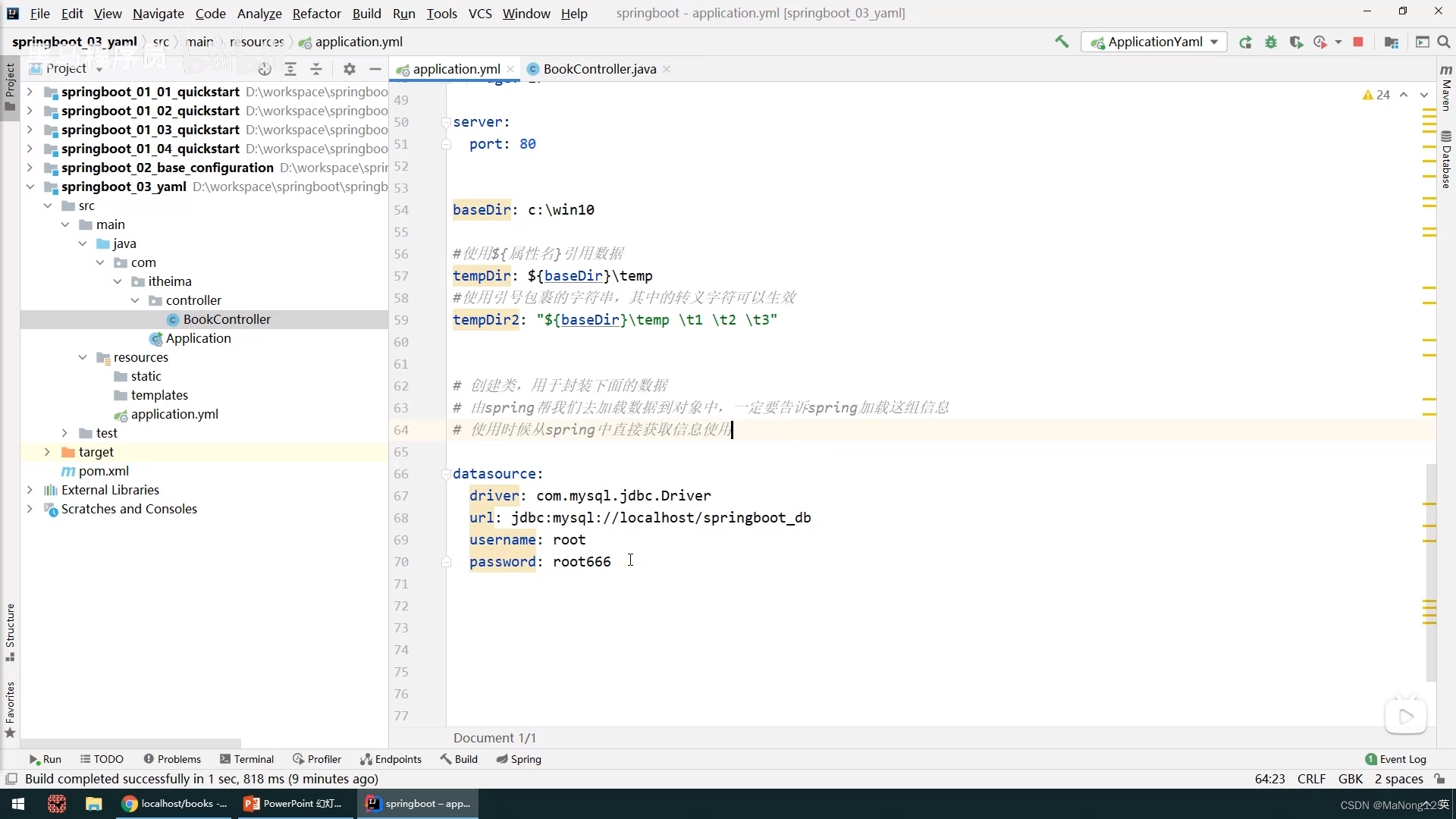The width and height of the screenshot is (1456, 819).
Task: Switch to PowerPoint taskbar item
Action: pyautogui.click(x=293, y=804)
